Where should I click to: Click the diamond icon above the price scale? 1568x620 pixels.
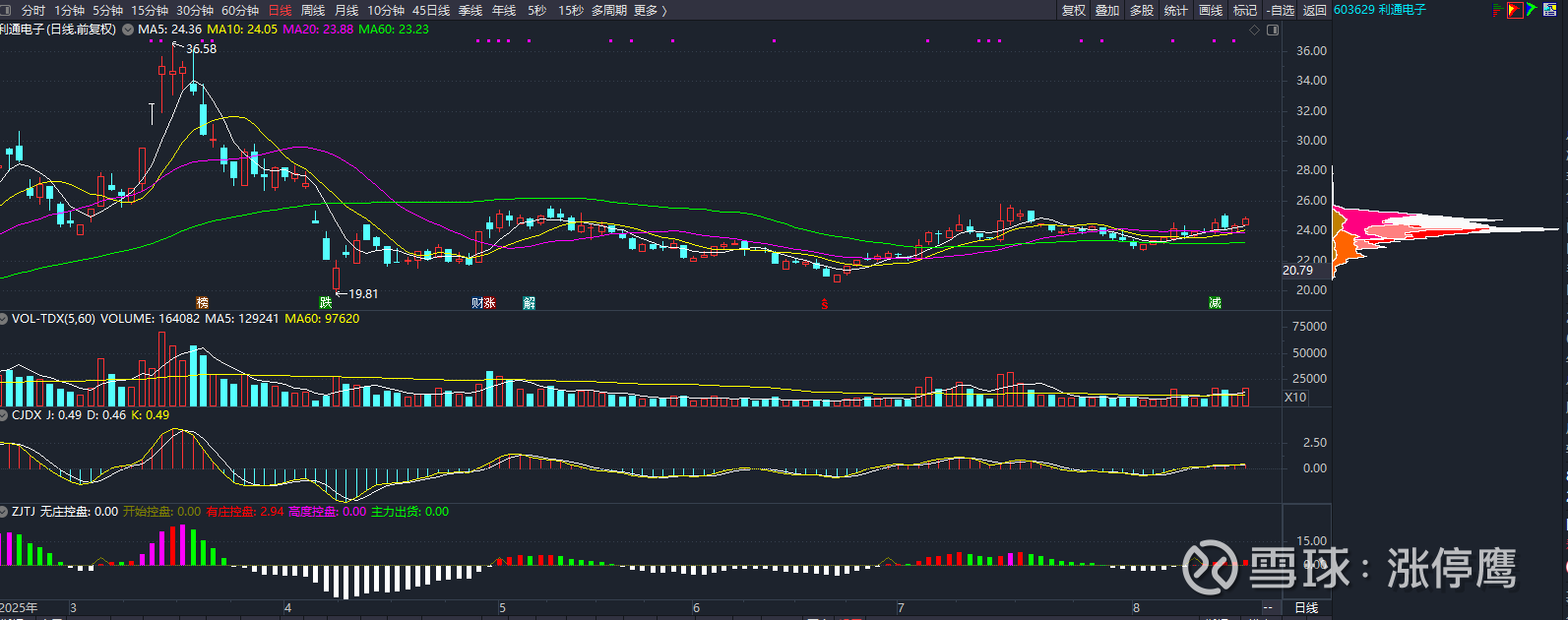coord(1254,30)
